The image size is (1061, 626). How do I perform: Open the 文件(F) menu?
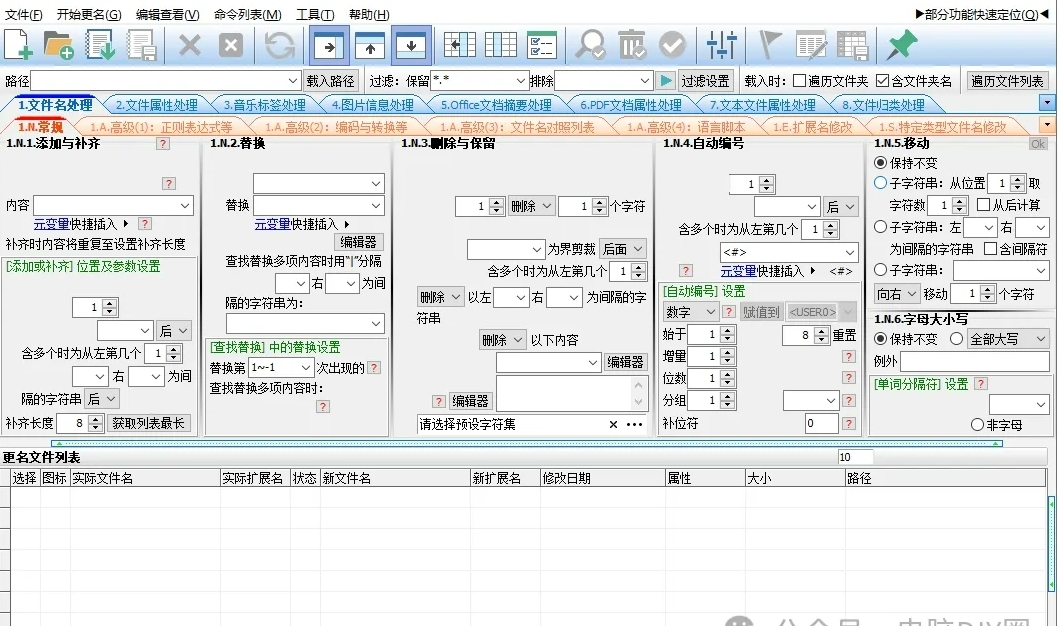click(x=24, y=15)
